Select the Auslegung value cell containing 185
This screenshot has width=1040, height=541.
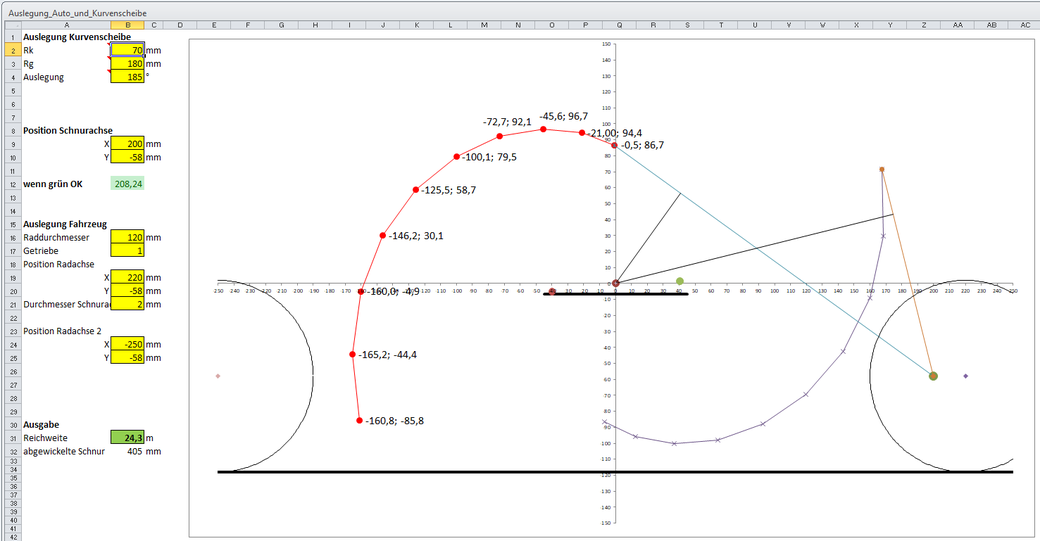click(x=127, y=77)
